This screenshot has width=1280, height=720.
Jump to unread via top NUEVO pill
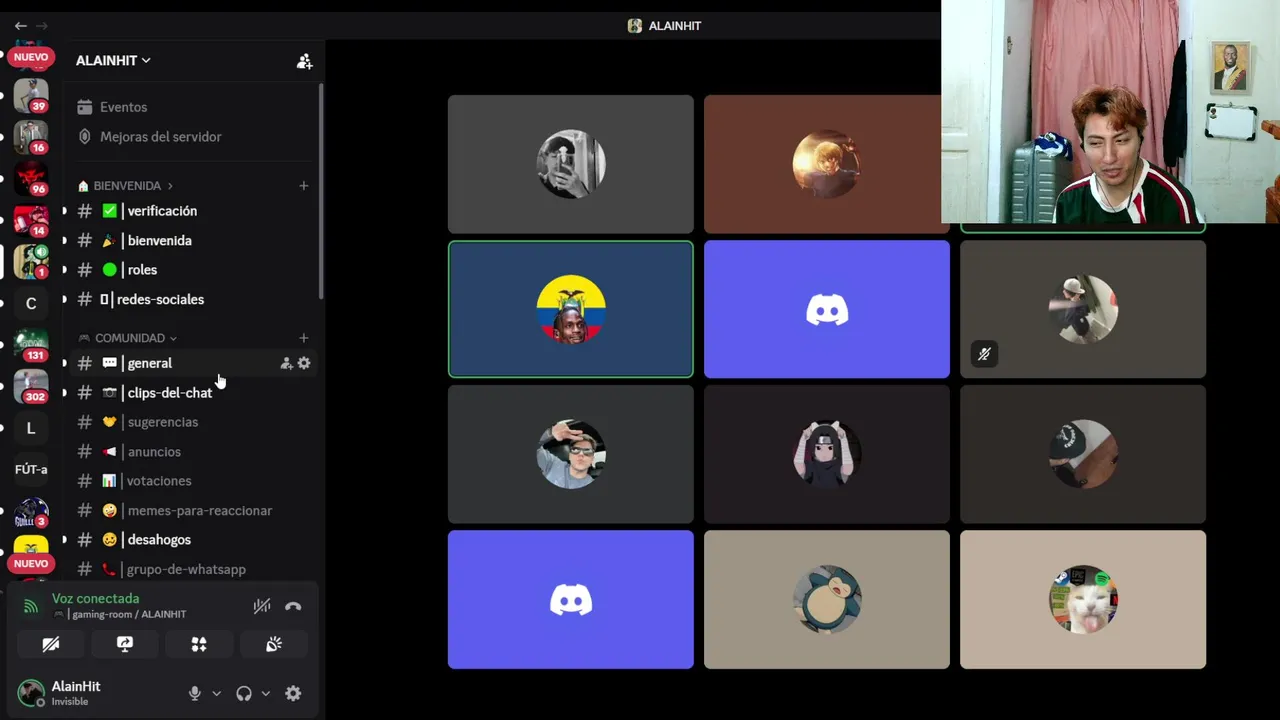[x=31, y=57]
